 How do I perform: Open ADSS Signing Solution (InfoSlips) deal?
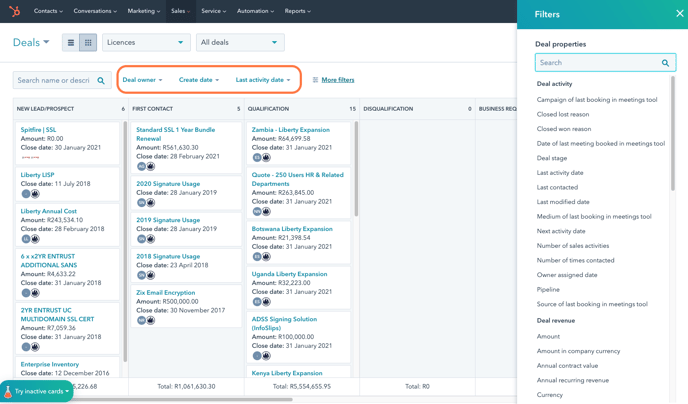(284, 324)
